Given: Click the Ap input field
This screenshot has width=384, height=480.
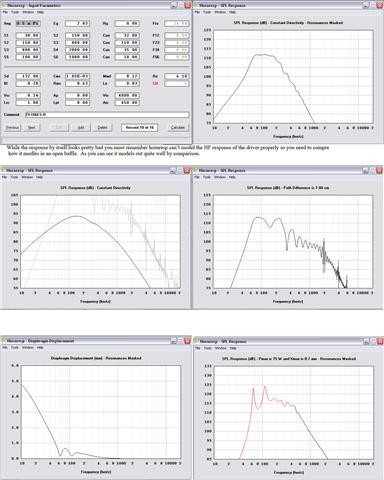Looking at the screenshot, I should point(77,96).
